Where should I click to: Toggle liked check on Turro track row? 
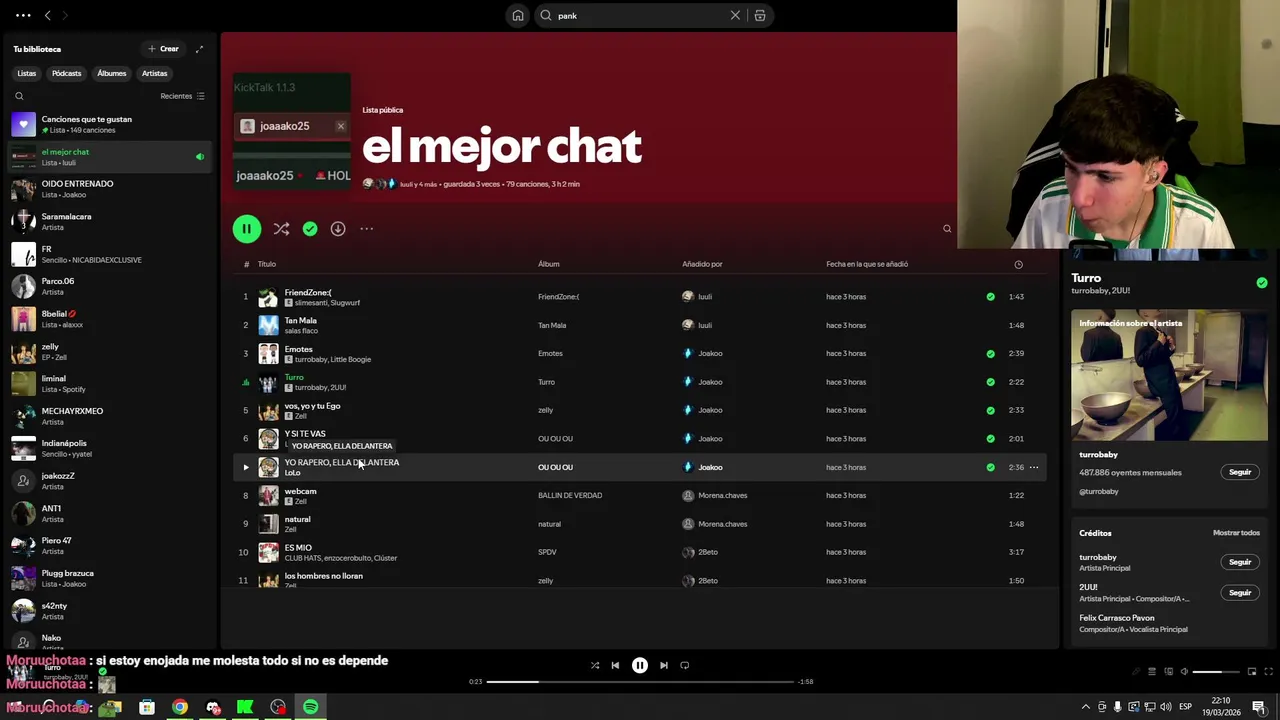pos(990,382)
